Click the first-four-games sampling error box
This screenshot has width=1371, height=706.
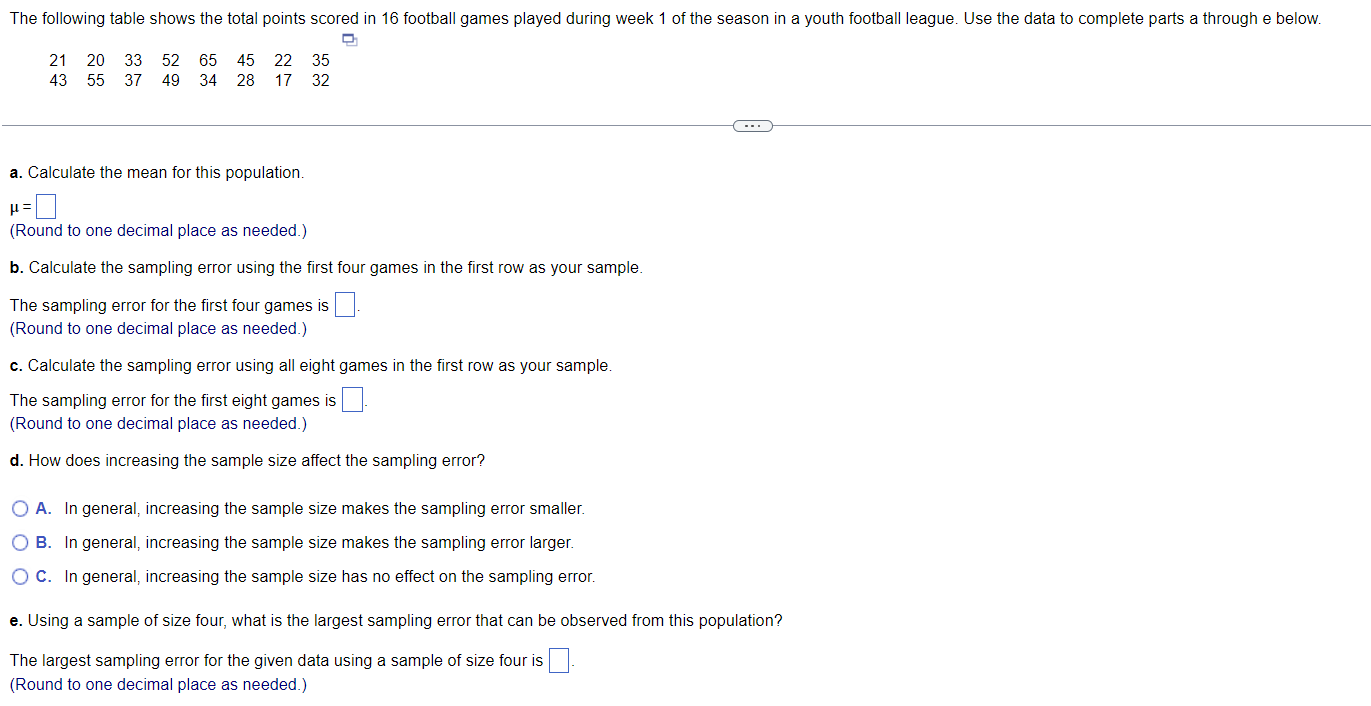[x=343, y=303]
